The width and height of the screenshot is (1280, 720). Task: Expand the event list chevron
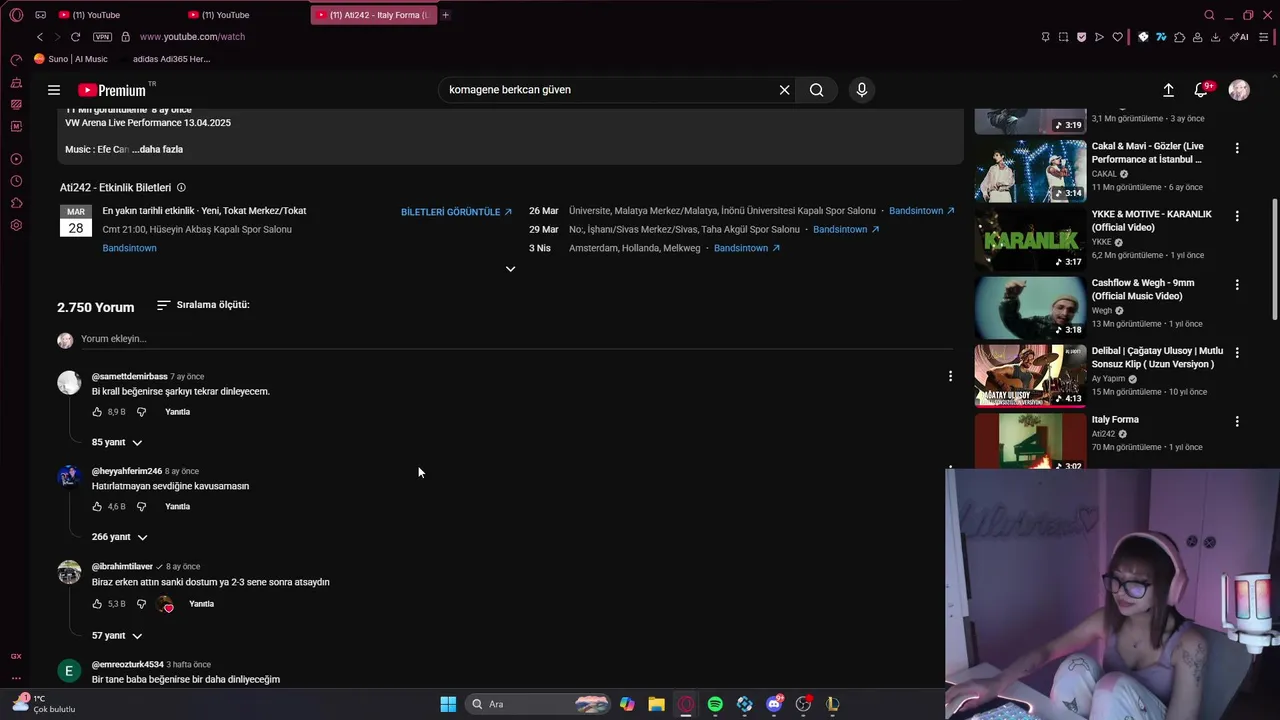coord(510,269)
